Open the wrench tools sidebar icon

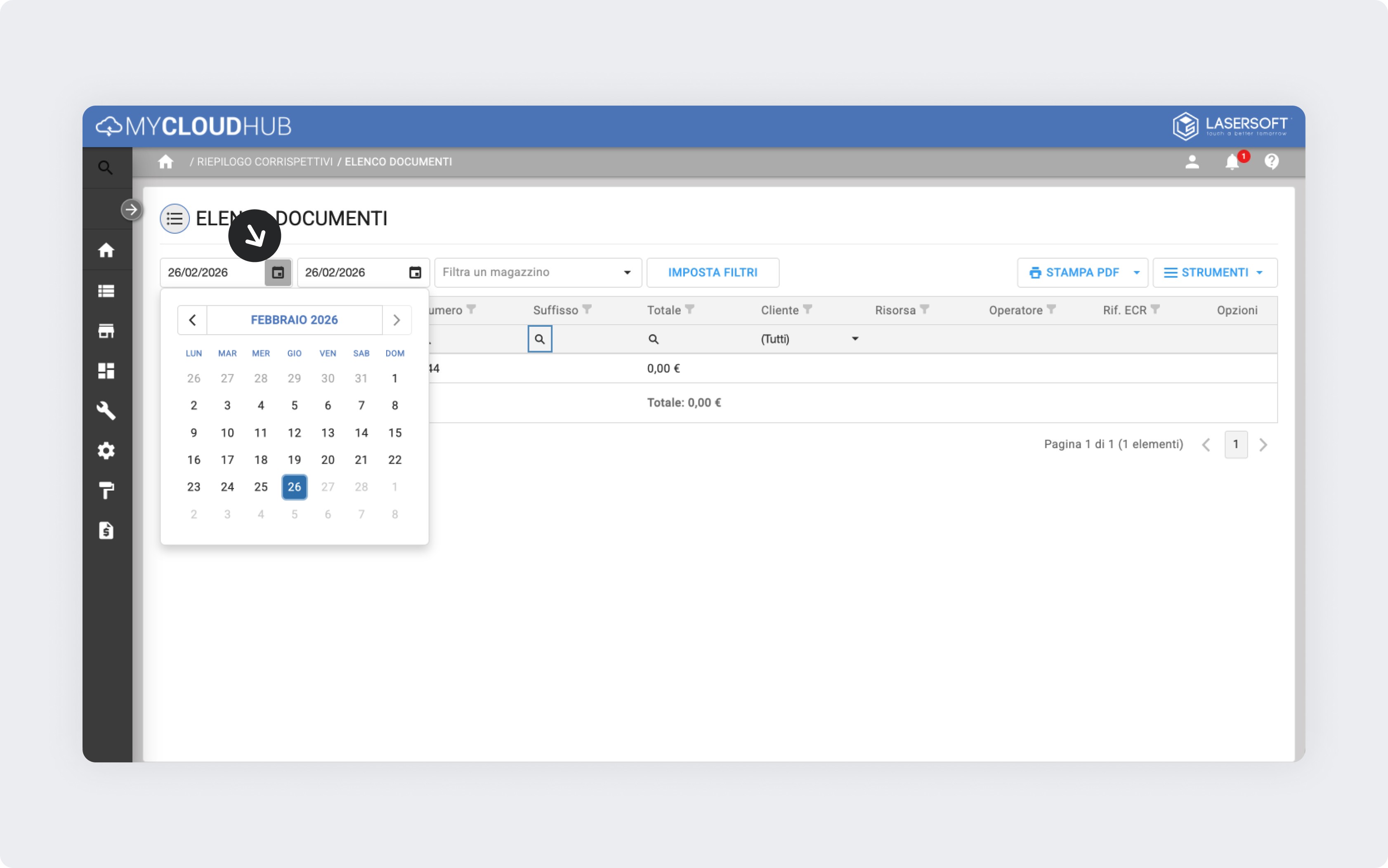tap(106, 410)
